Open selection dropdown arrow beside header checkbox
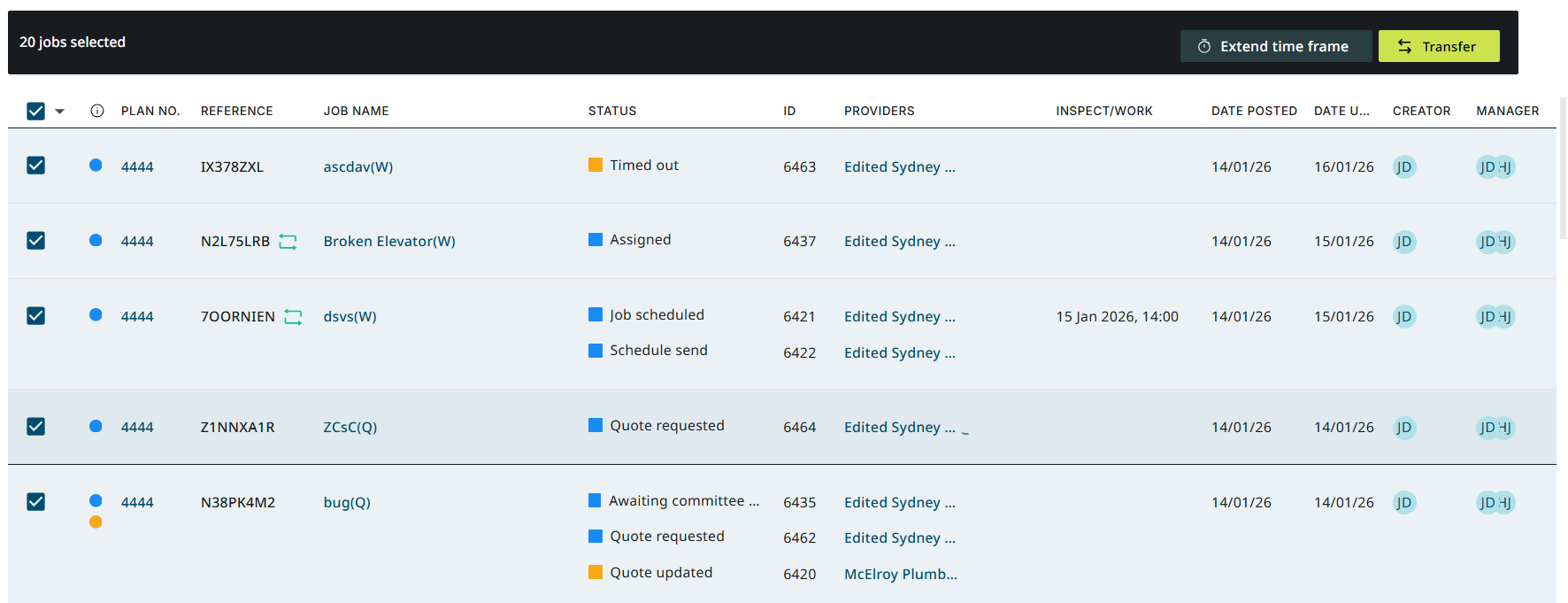The image size is (1568, 603). [60, 112]
